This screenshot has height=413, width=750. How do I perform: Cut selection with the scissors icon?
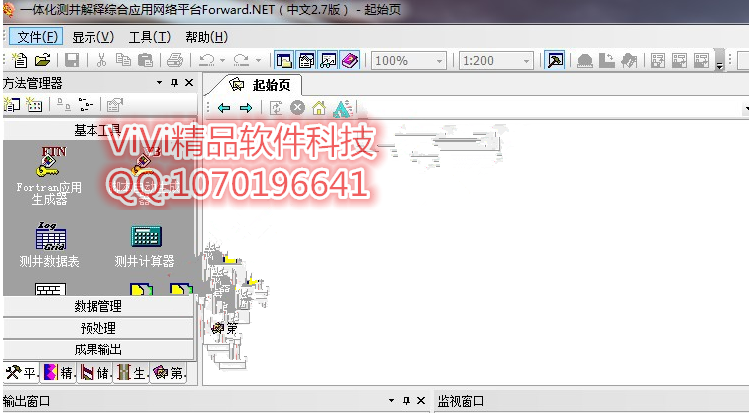(x=101, y=60)
